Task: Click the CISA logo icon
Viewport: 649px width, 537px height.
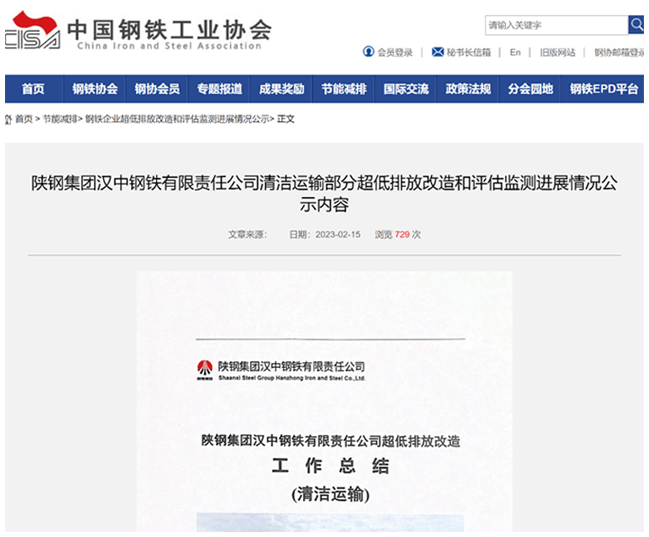Action: [x=33, y=30]
